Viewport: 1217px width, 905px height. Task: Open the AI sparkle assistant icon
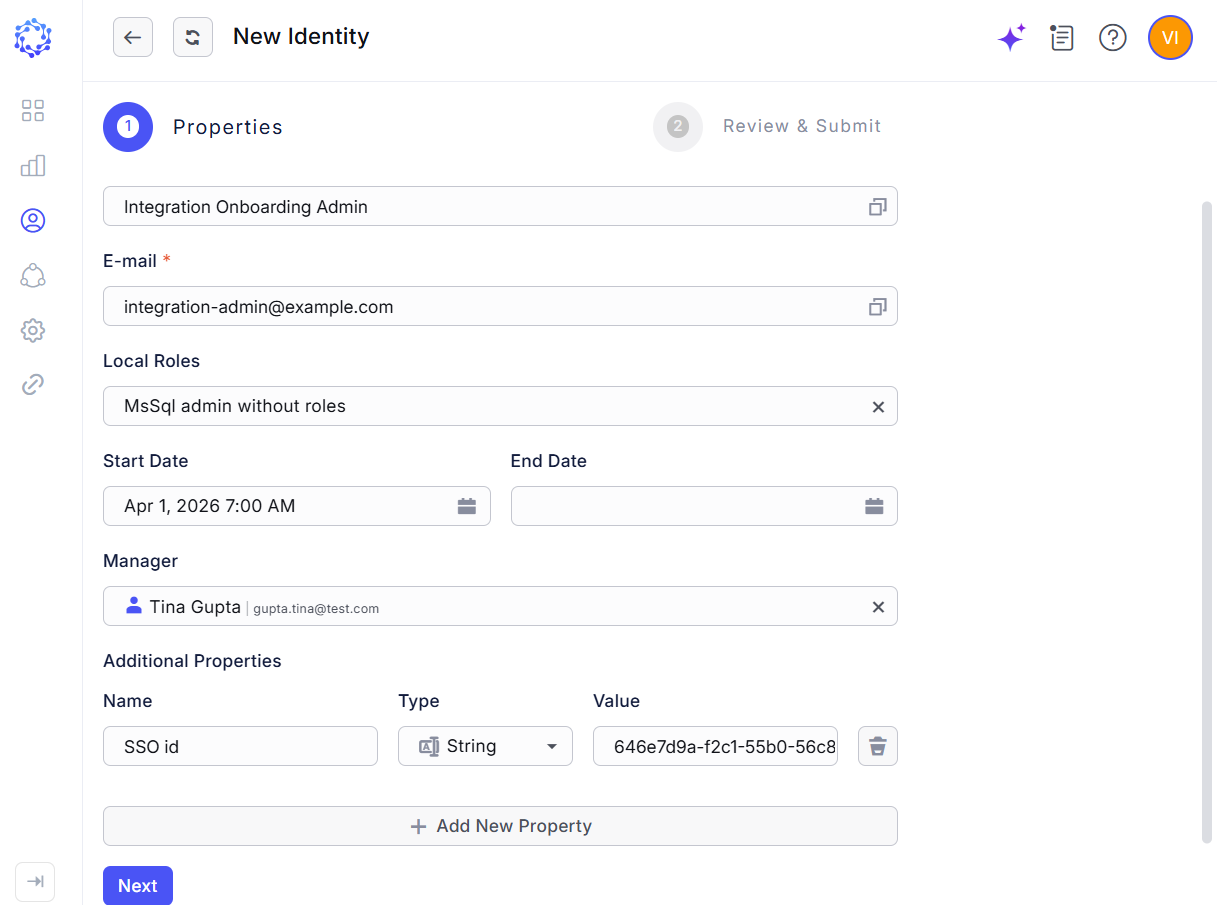(x=1011, y=38)
